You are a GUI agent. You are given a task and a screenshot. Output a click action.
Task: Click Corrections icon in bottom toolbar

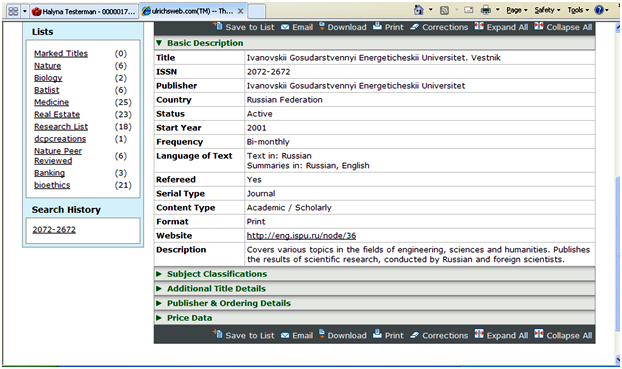click(415, 335)
